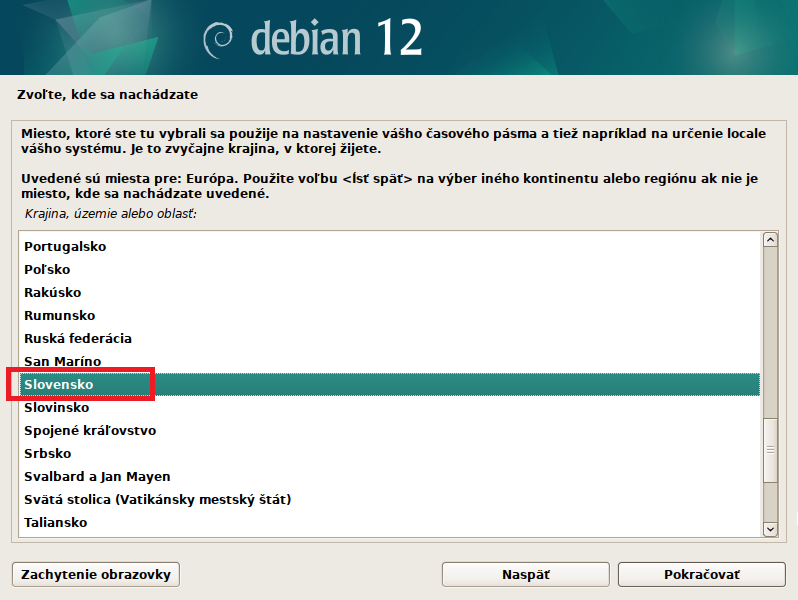
Task: Select Taliansko from the list
Action: [56, 522]
